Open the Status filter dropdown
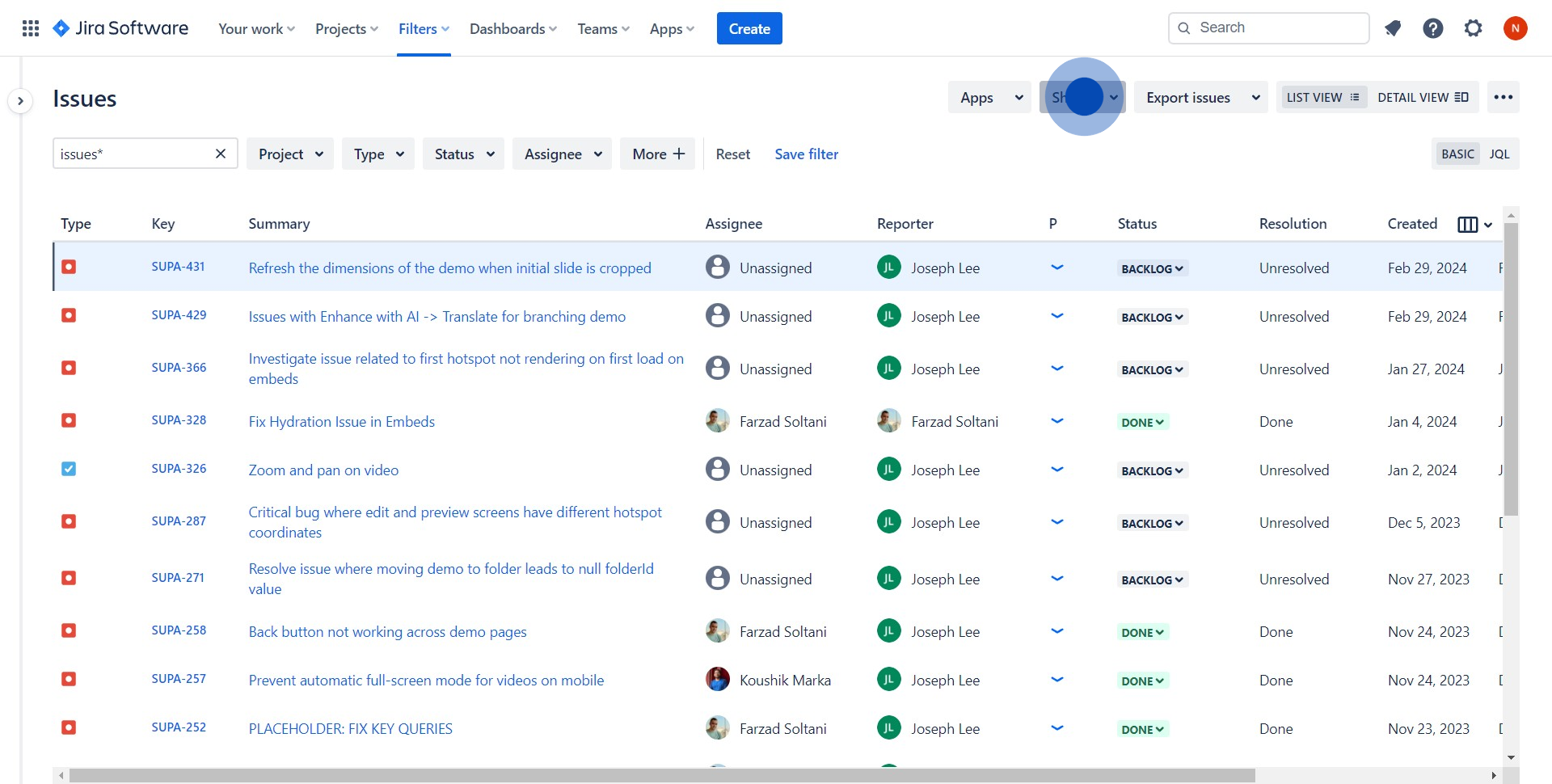The height and width of the screenshot is (784, 1552). coord(463,154)
